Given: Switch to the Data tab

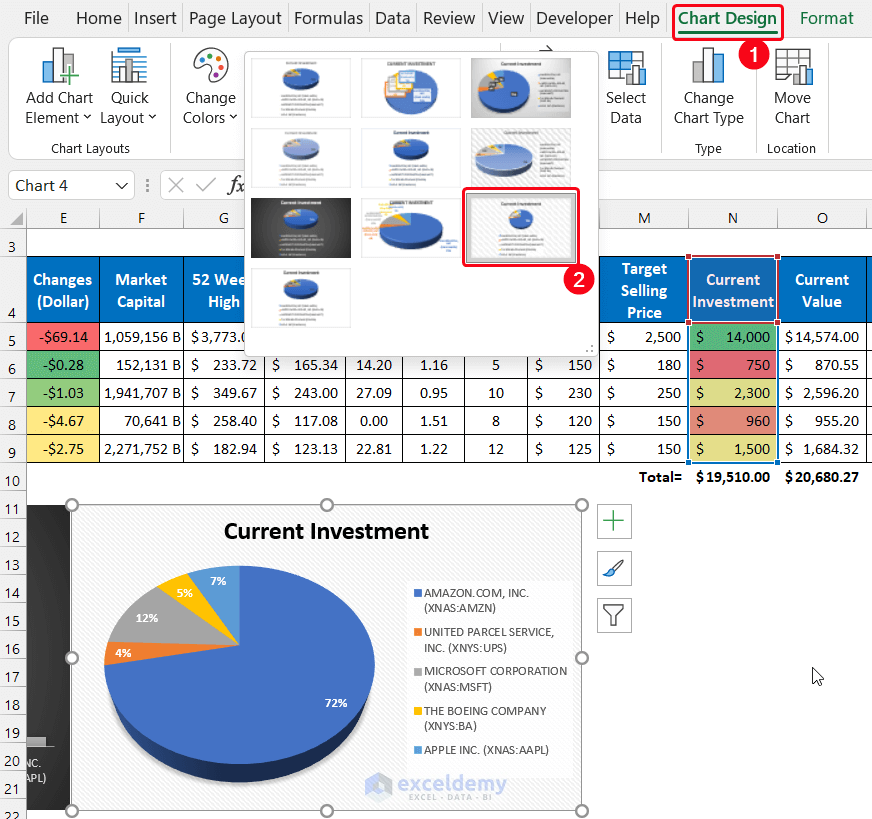Looking at the screenshot, I should point(392,18).
